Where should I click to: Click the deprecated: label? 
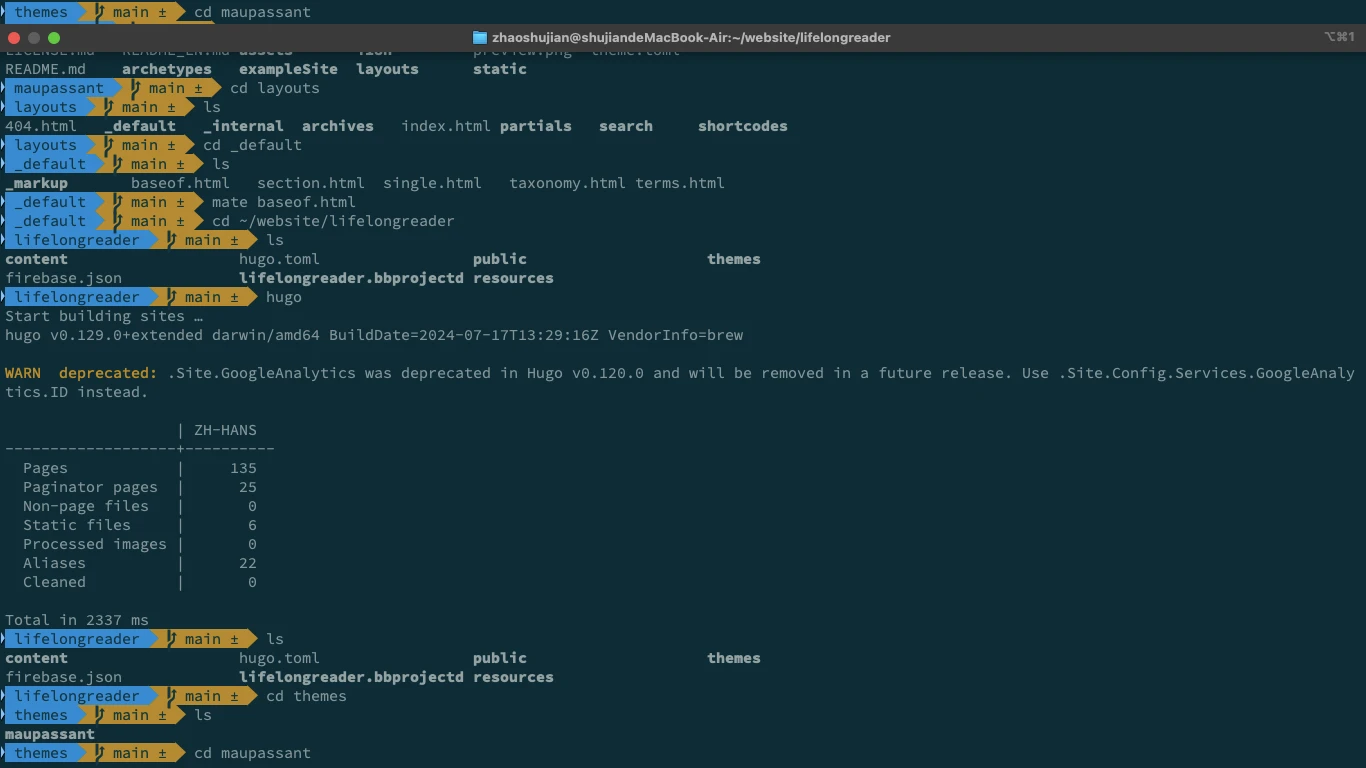108,373
